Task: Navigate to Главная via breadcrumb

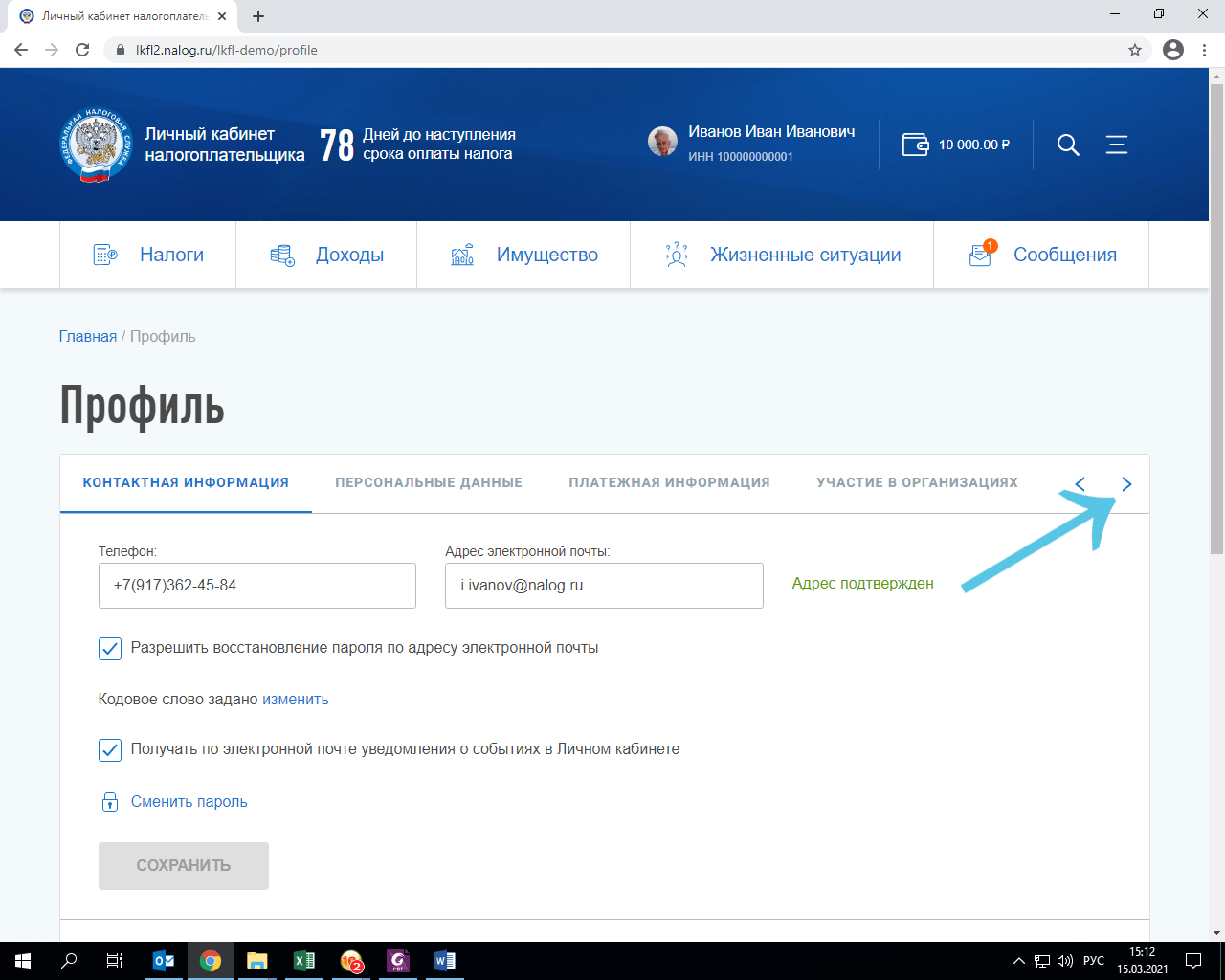Action: click(87, 336)
